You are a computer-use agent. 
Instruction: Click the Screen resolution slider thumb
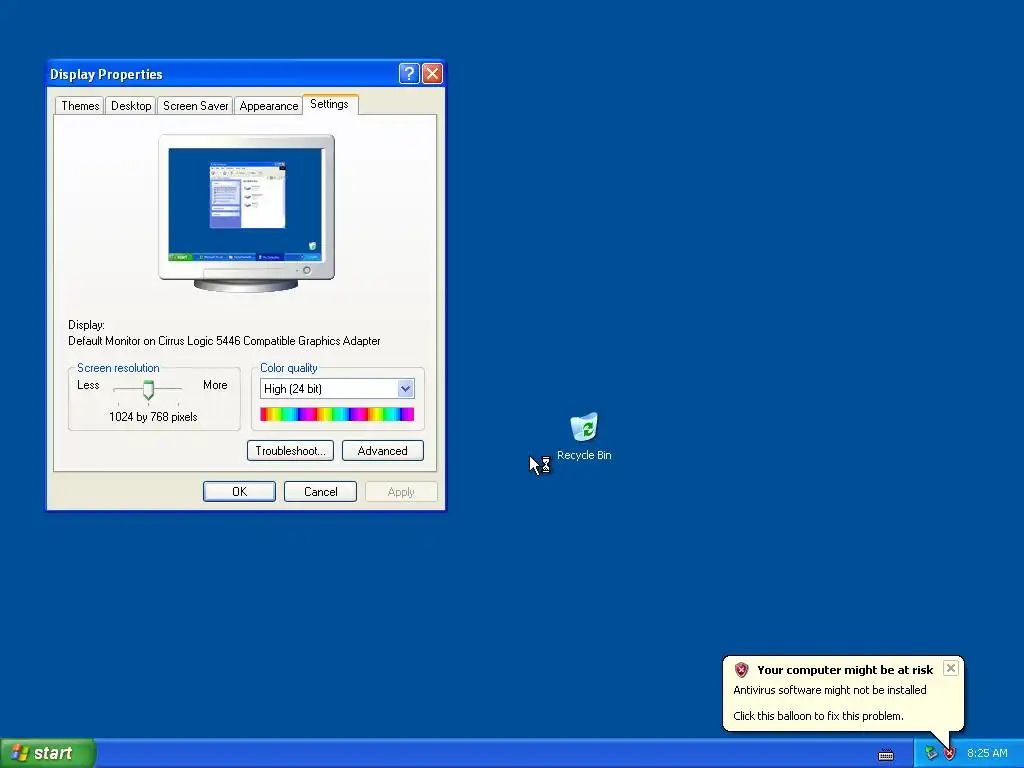148,390
